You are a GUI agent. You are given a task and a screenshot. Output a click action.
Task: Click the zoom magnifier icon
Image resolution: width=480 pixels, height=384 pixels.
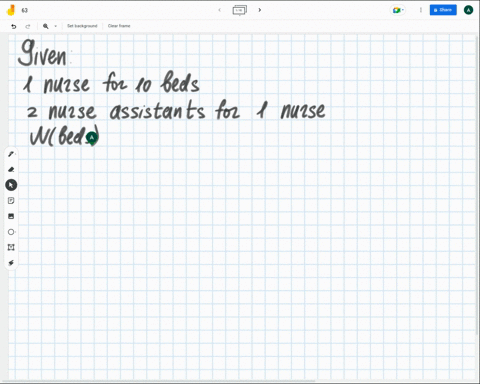click(x=46, y=26)
